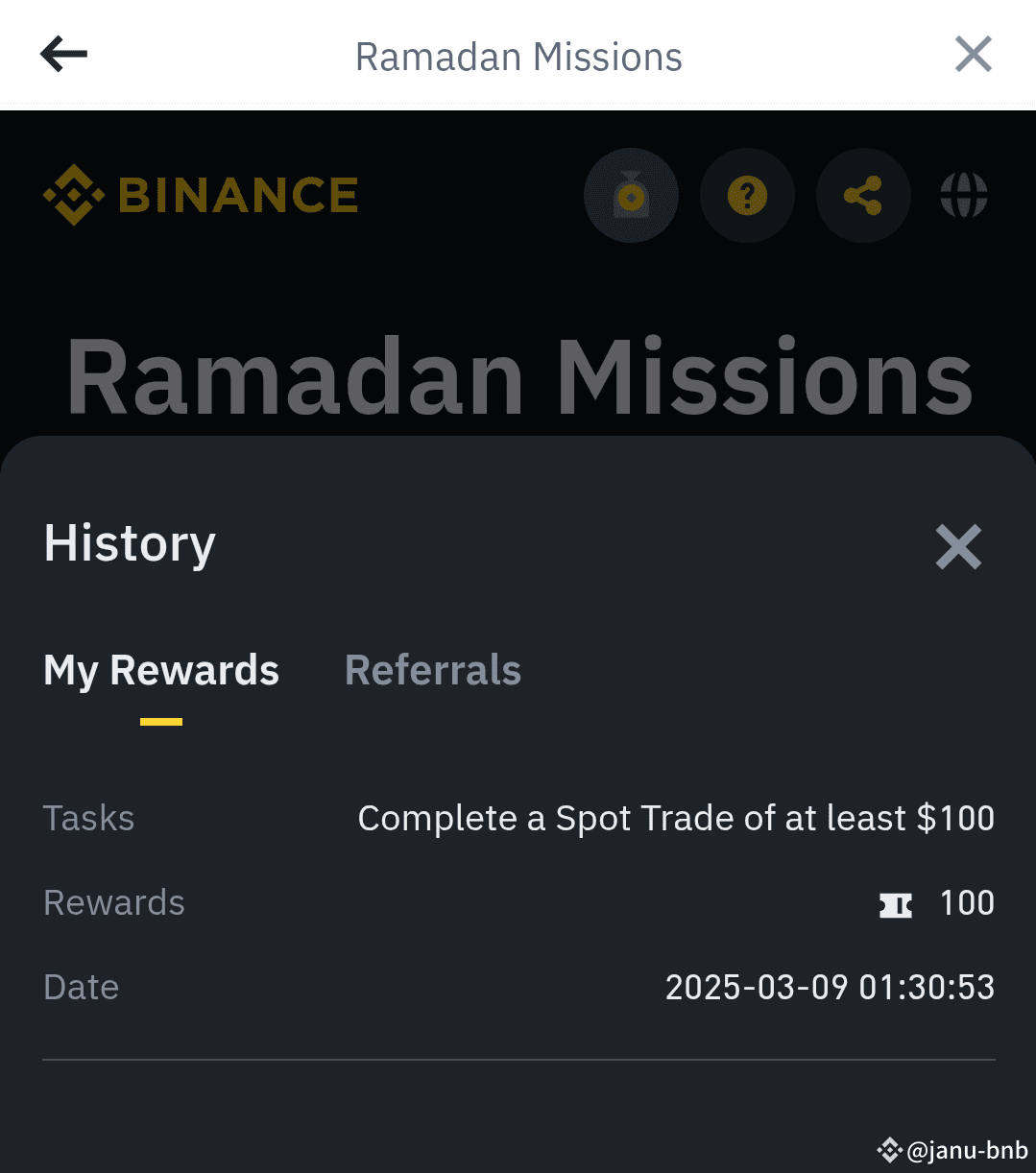Select the Spot Trade task description

(x=676, y=818)
